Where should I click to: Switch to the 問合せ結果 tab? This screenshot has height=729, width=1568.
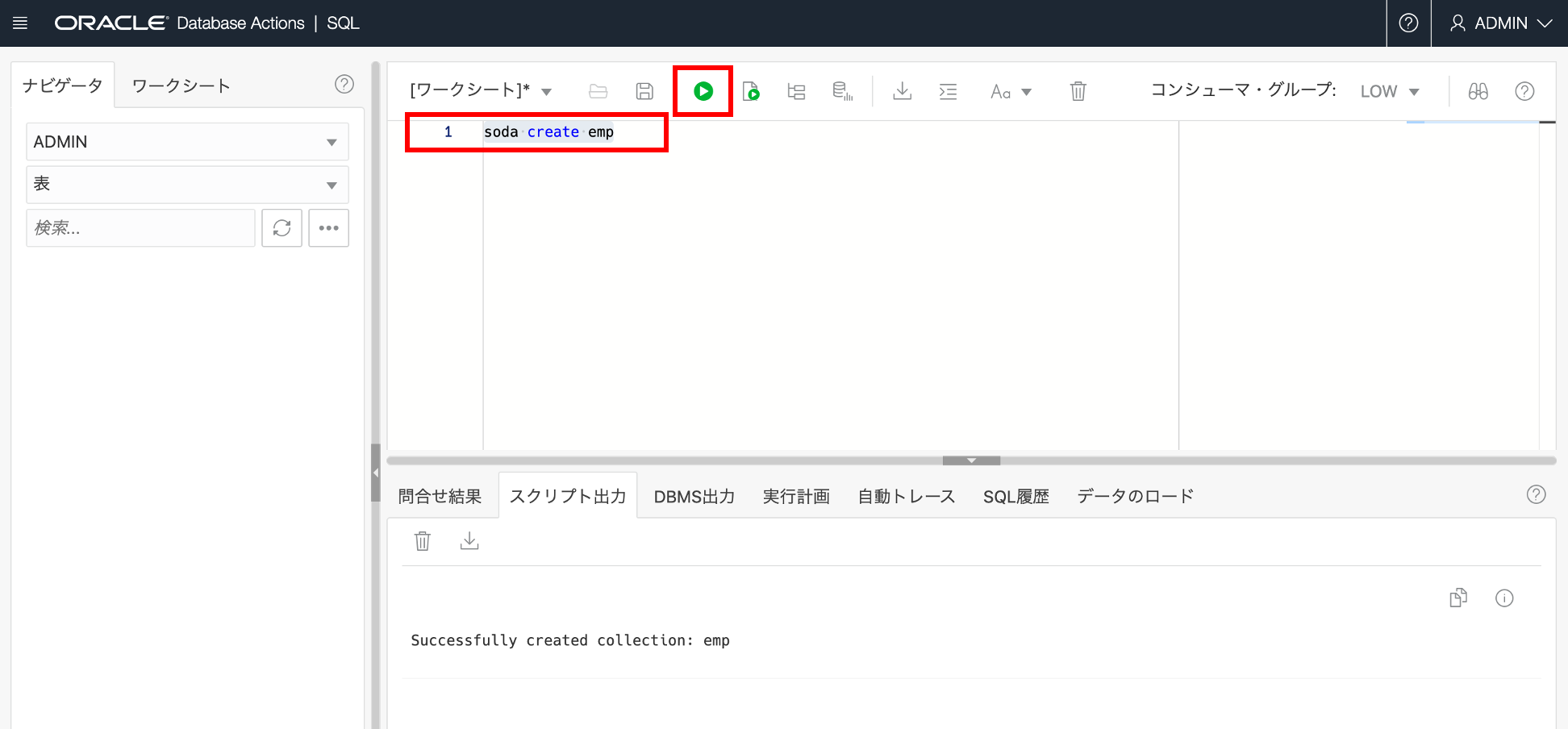[x=440, y=496]
